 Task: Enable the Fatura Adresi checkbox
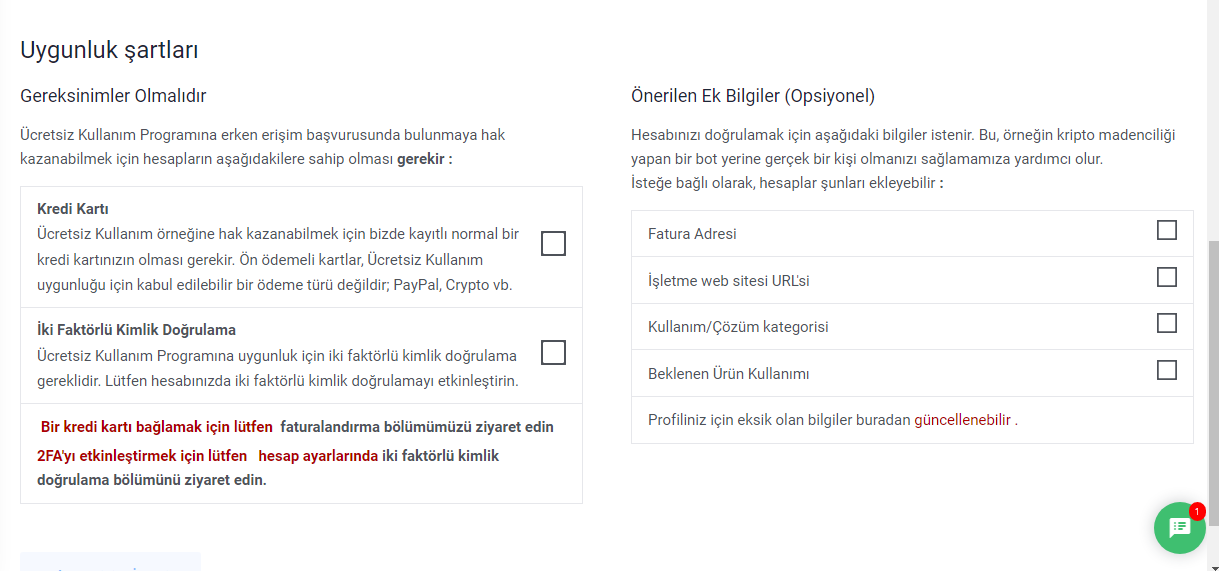pos(1166,230)
